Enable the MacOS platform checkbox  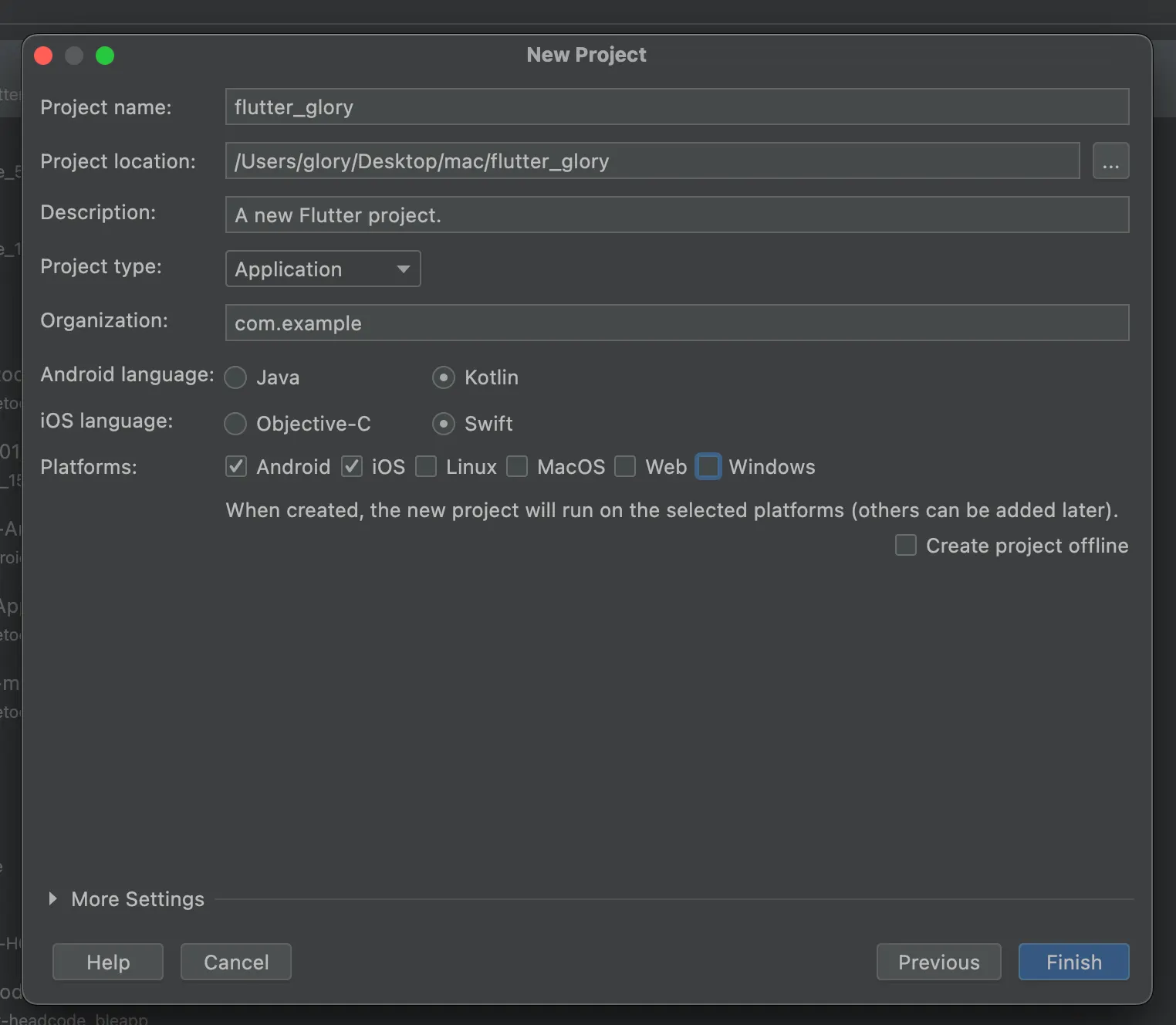[517, 467]
